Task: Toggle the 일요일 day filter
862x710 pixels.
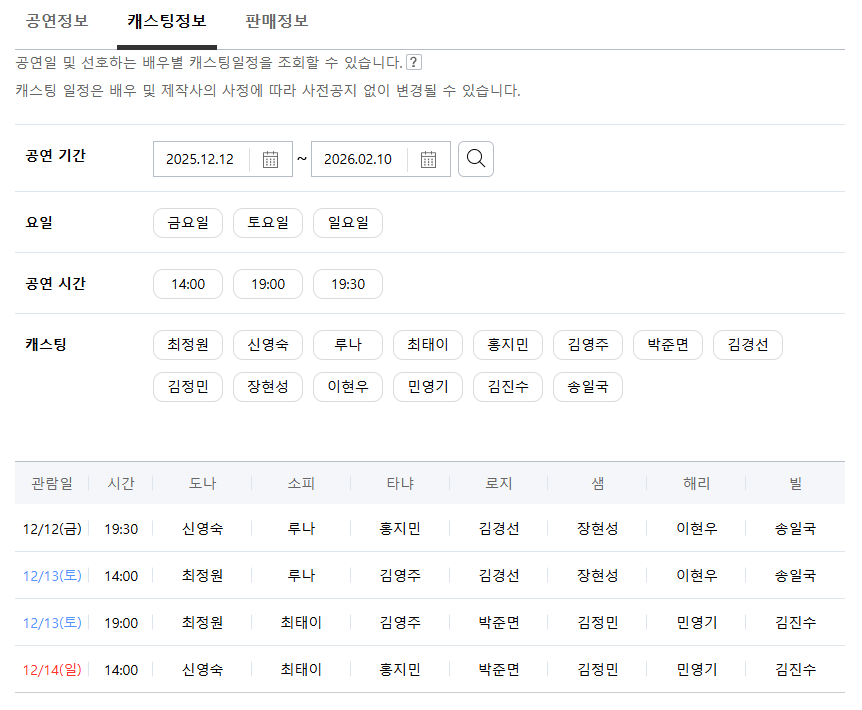Action: [x=347, y=222]
